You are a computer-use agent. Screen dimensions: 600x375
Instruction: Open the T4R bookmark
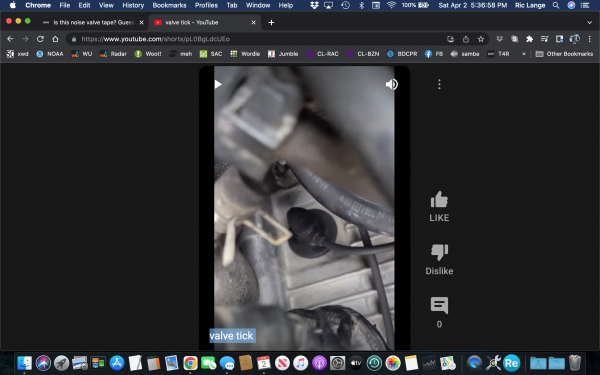[498, 54]
